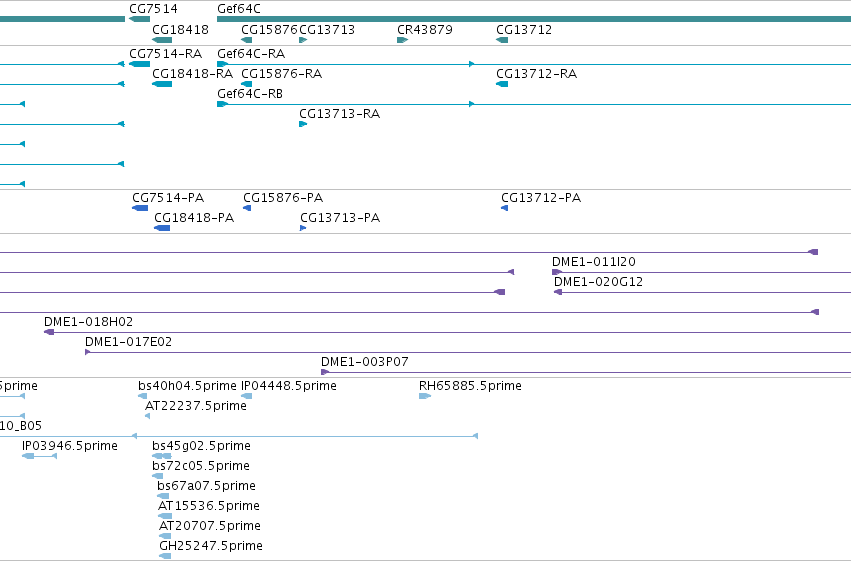Click the CG13713-PA protein arrow

coord(303,228)
